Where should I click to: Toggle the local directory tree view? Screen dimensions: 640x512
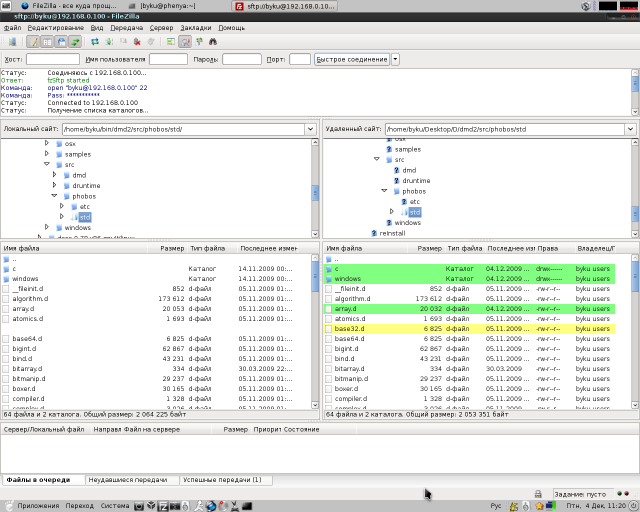(x=47, y=42)
